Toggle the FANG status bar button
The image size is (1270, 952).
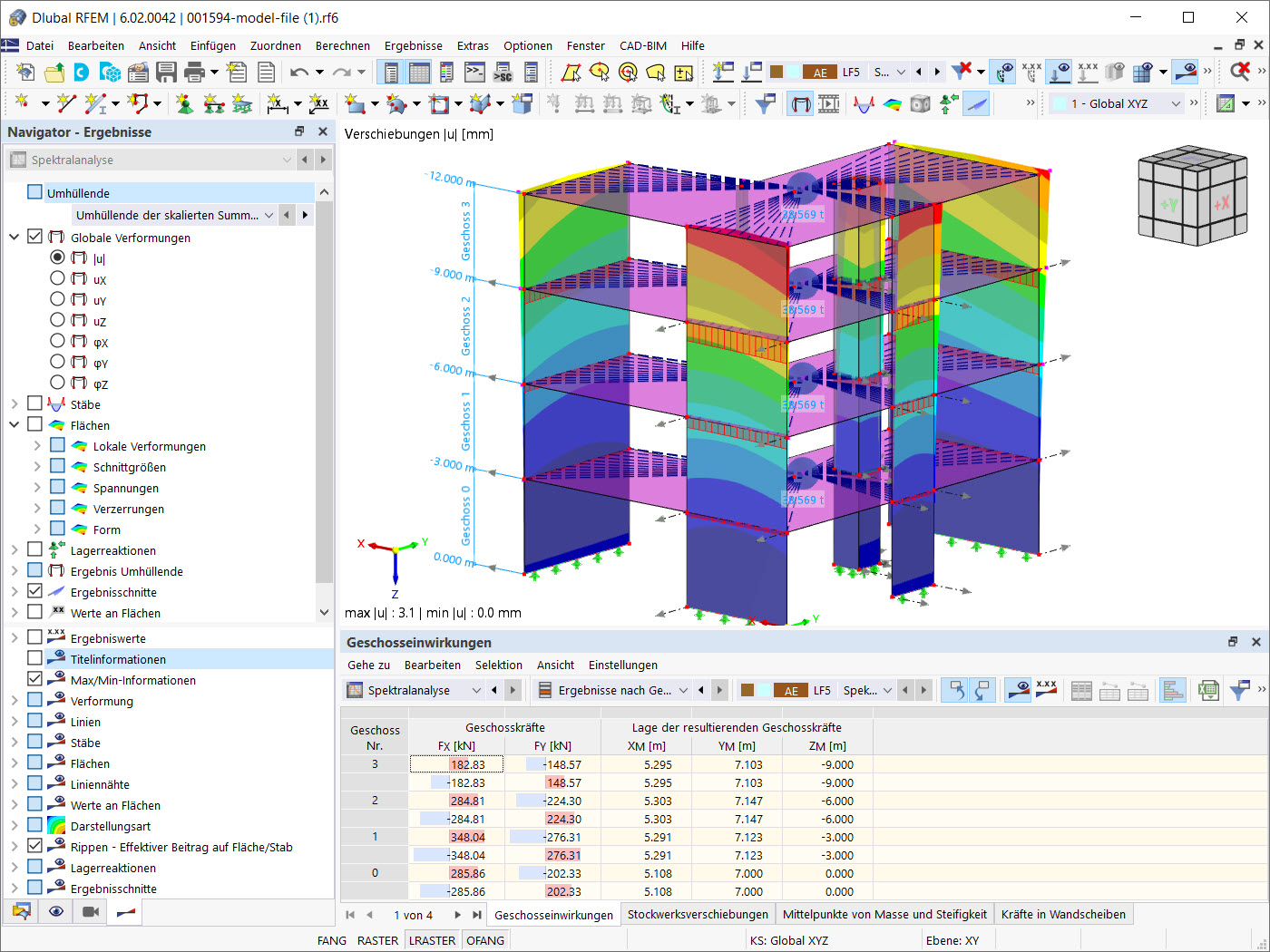click(x=332, y=940)
